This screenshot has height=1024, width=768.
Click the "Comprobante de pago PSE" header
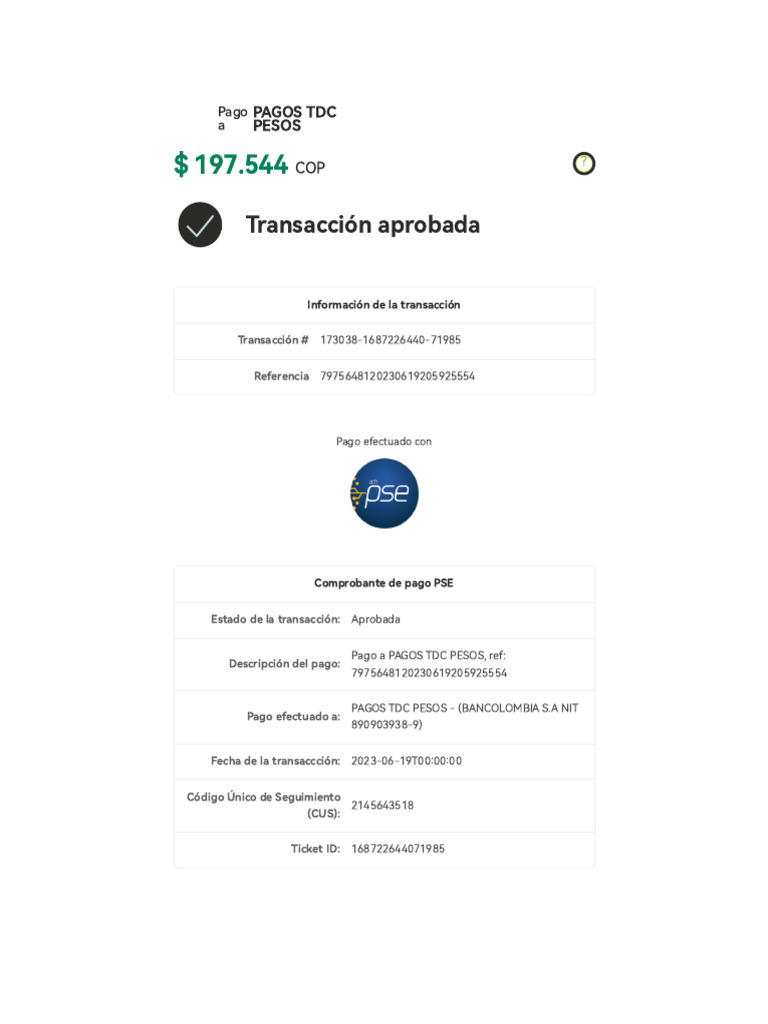coord(384,583)
